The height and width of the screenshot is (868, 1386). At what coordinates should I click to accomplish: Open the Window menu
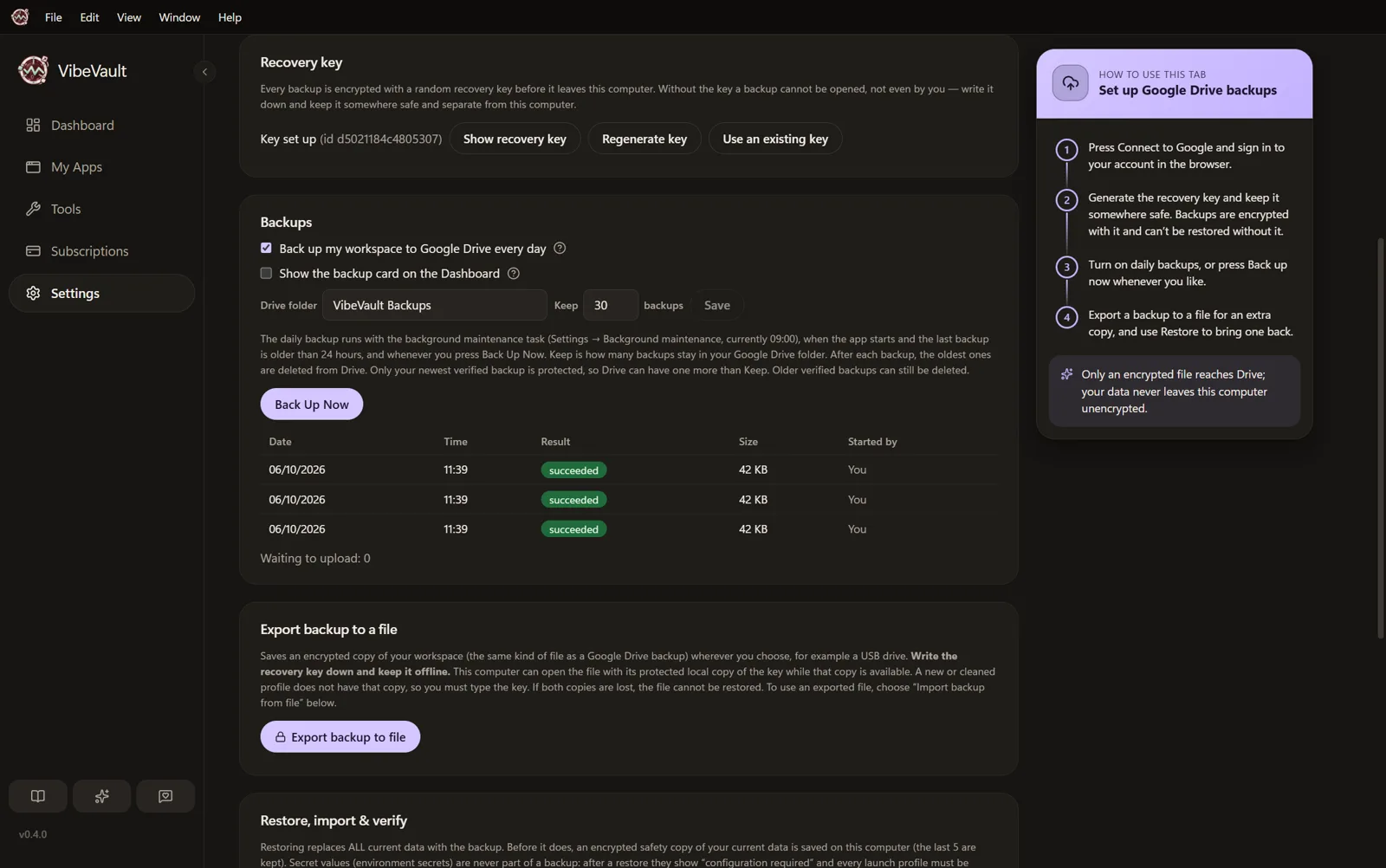[x=179, y=17]
